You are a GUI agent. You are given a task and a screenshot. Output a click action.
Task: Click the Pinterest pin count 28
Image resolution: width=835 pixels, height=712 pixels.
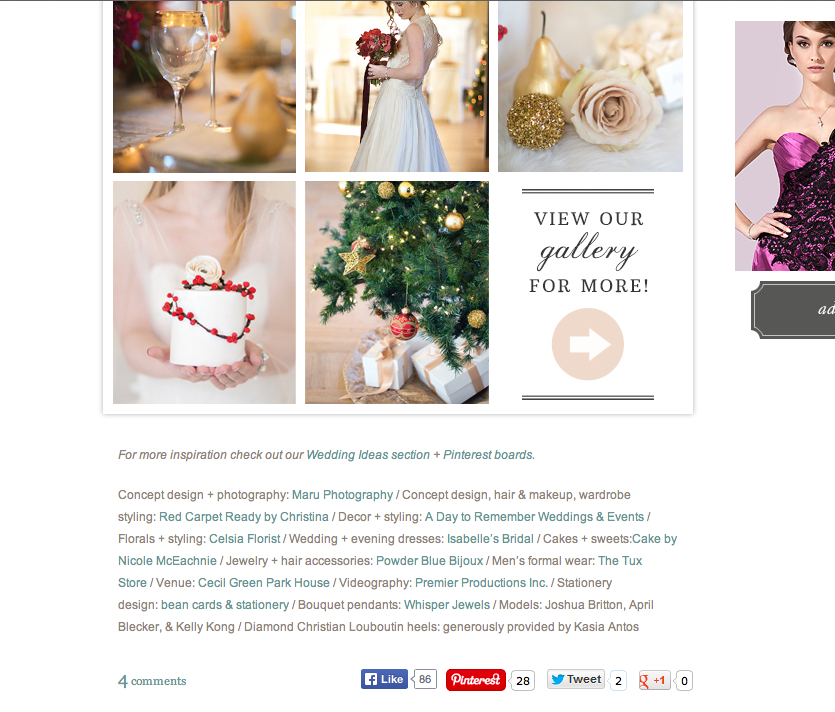523,681
